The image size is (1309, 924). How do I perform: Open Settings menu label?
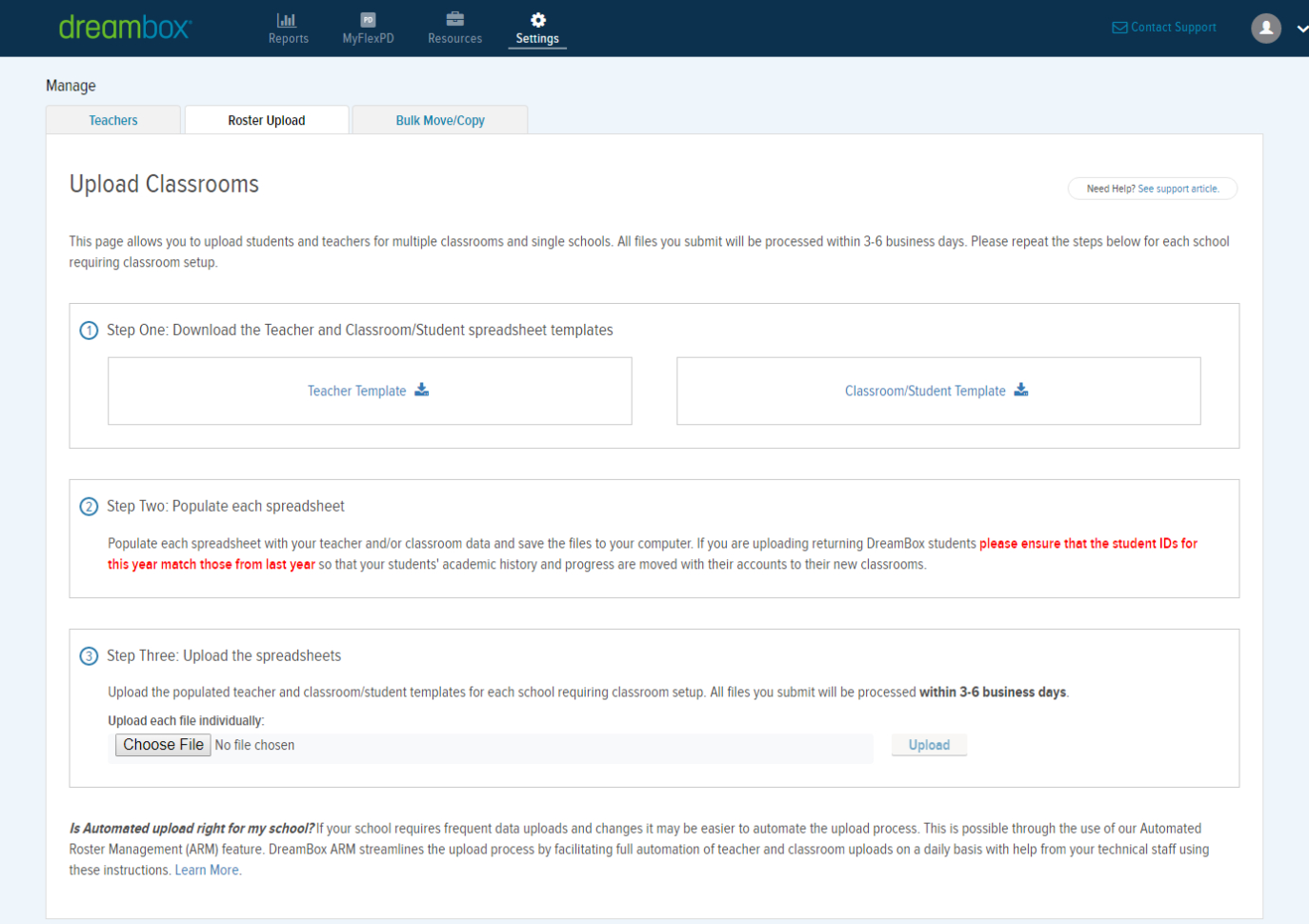[x=537, y=39]
